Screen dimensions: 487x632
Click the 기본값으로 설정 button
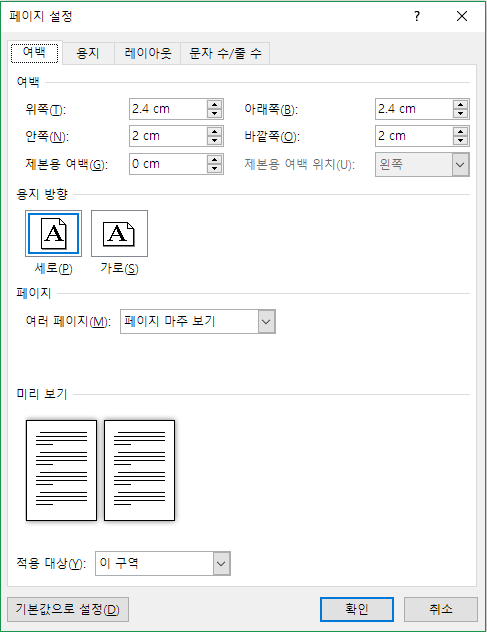click(68, 609)
